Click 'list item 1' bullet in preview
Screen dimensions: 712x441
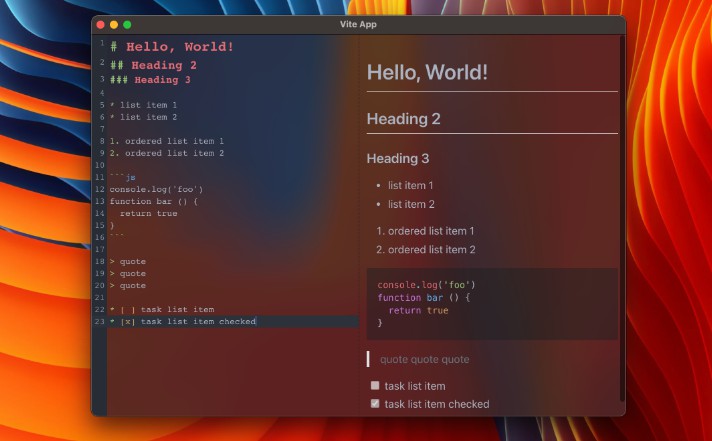(x=410, y=185)
